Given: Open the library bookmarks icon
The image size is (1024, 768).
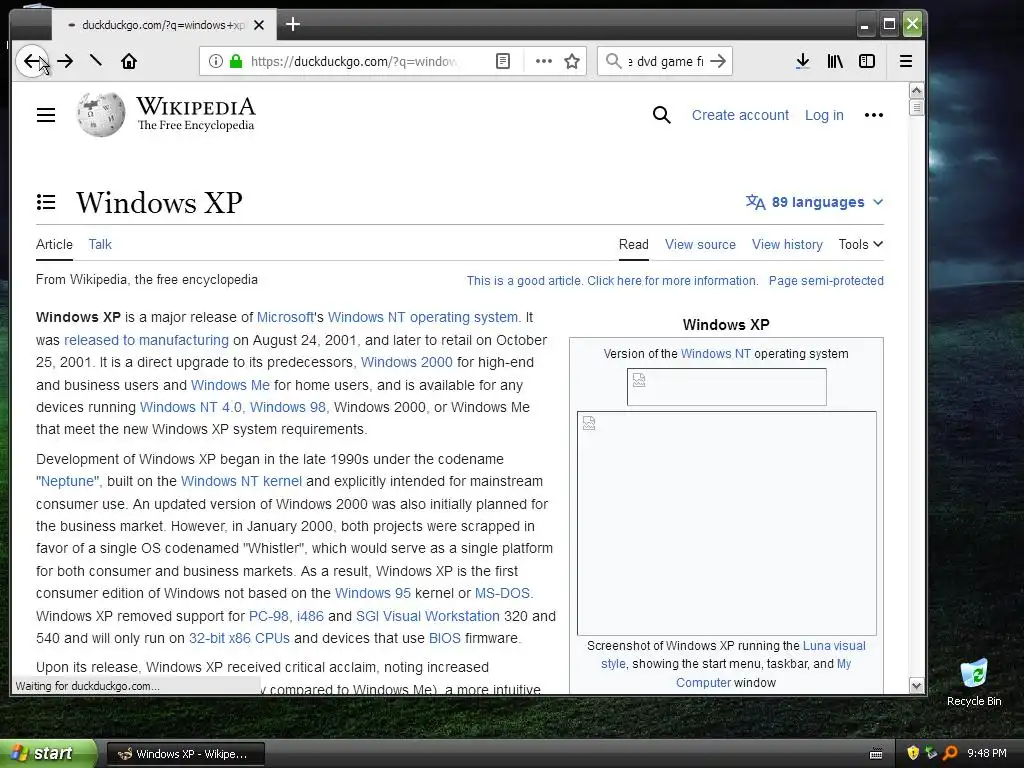Looking at the screenshot, I should [x=835, y=61].
